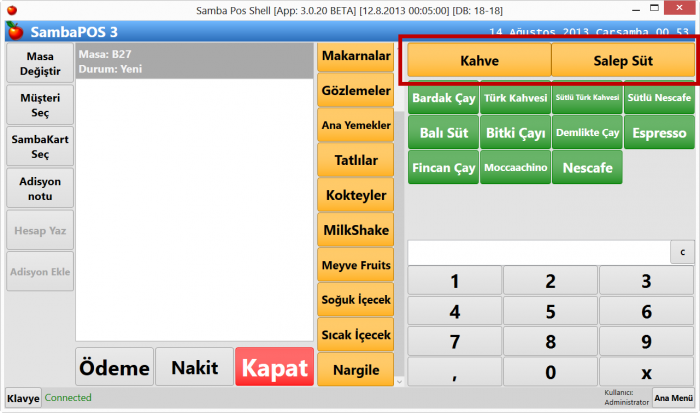Viewport: 700px width, 413px height.
Task: Select the Makarnalar category
Action: (x=354, y=56)
